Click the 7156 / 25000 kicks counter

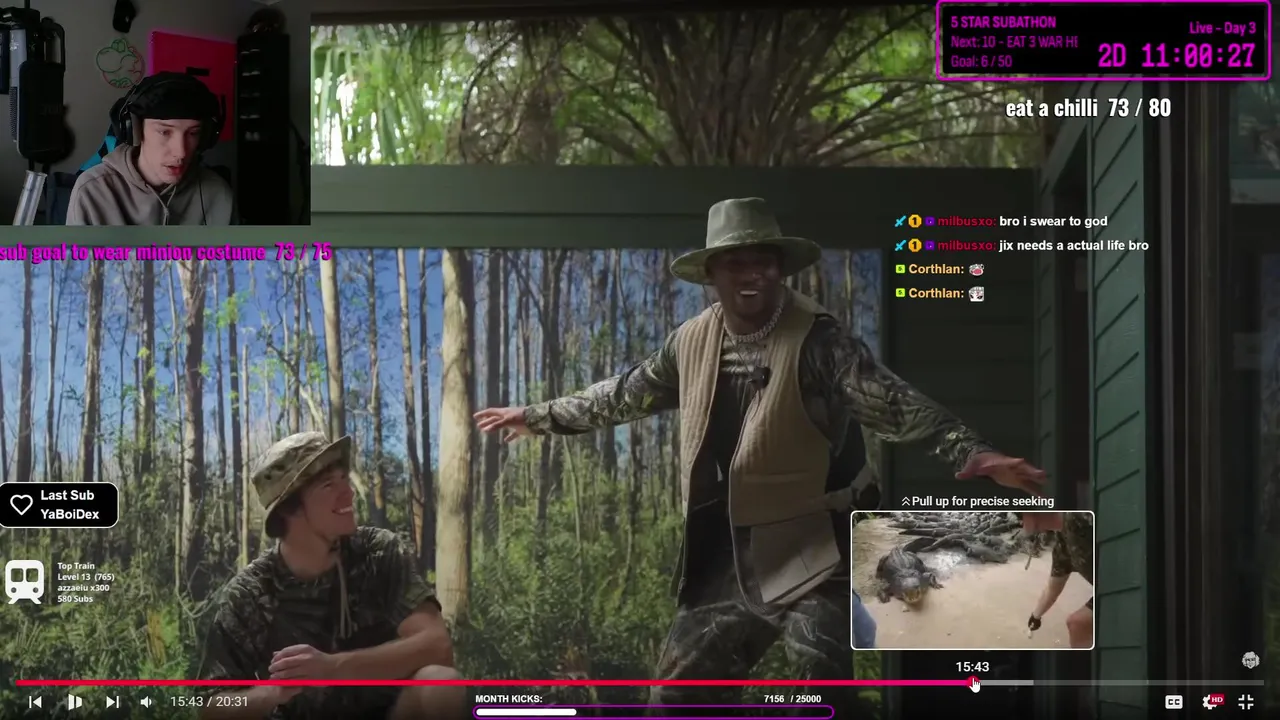(x=792, y=699)
